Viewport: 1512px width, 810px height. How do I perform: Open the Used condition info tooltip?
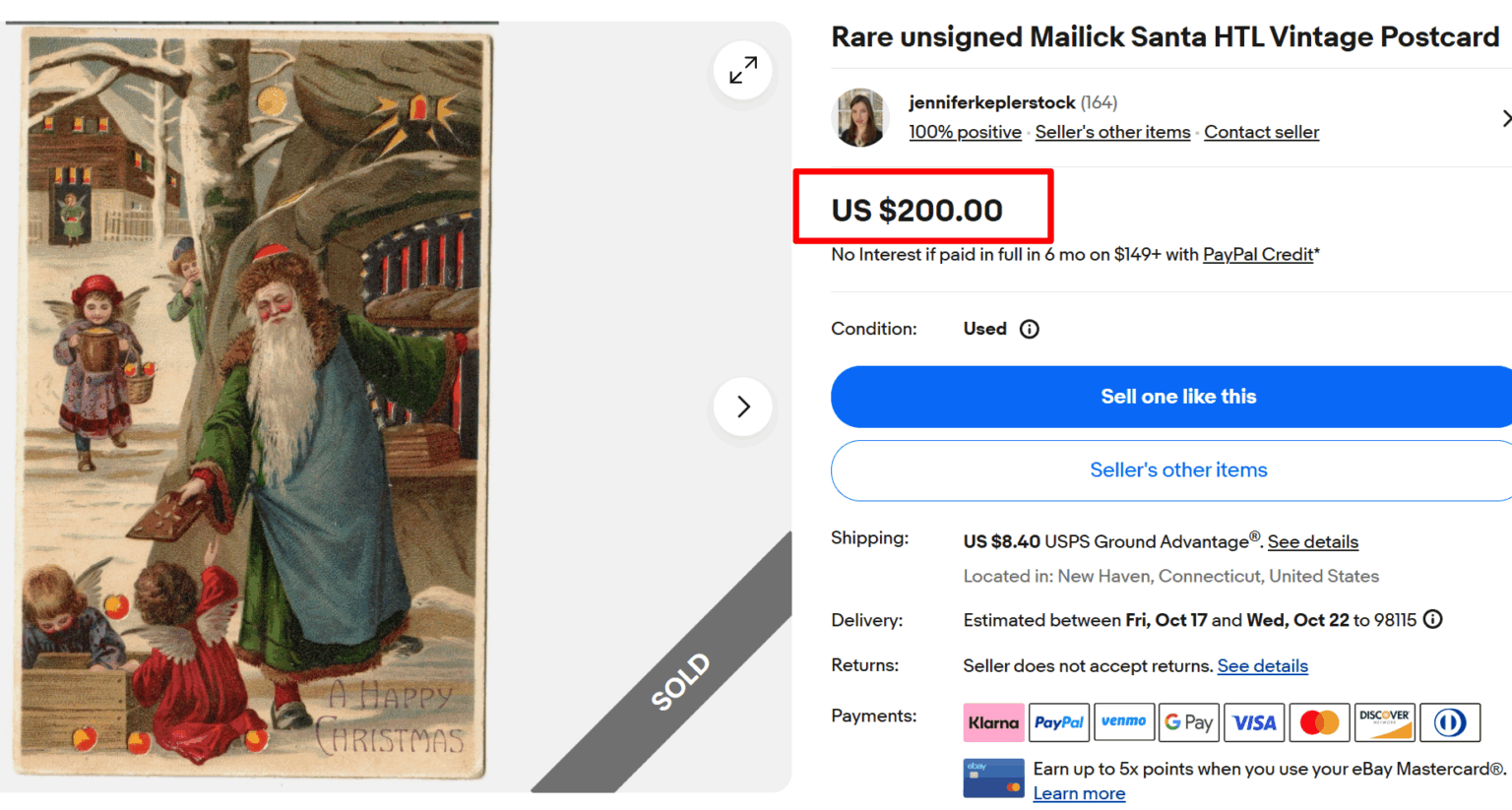1029,329
